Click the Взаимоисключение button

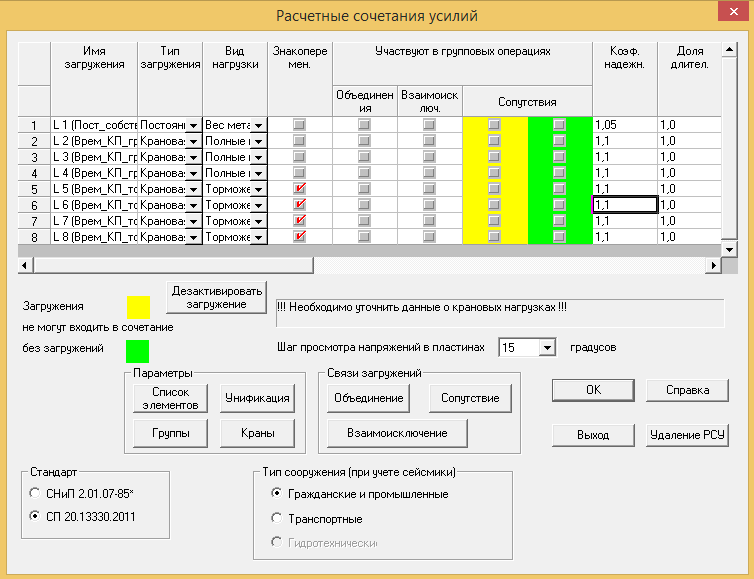pos(397,433)
